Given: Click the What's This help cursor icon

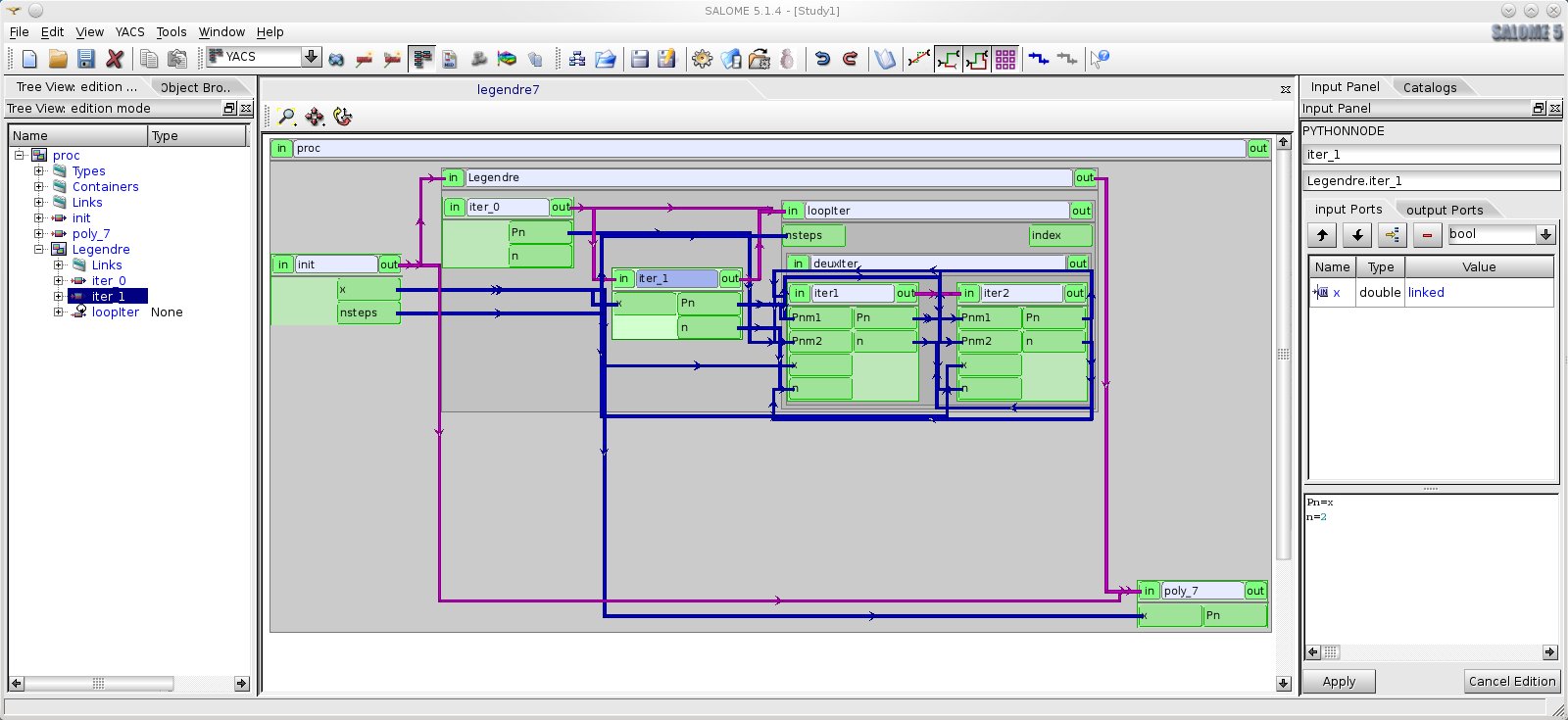Looking at the screenshot, I should pyautogui.click(x=1100, y=59).
